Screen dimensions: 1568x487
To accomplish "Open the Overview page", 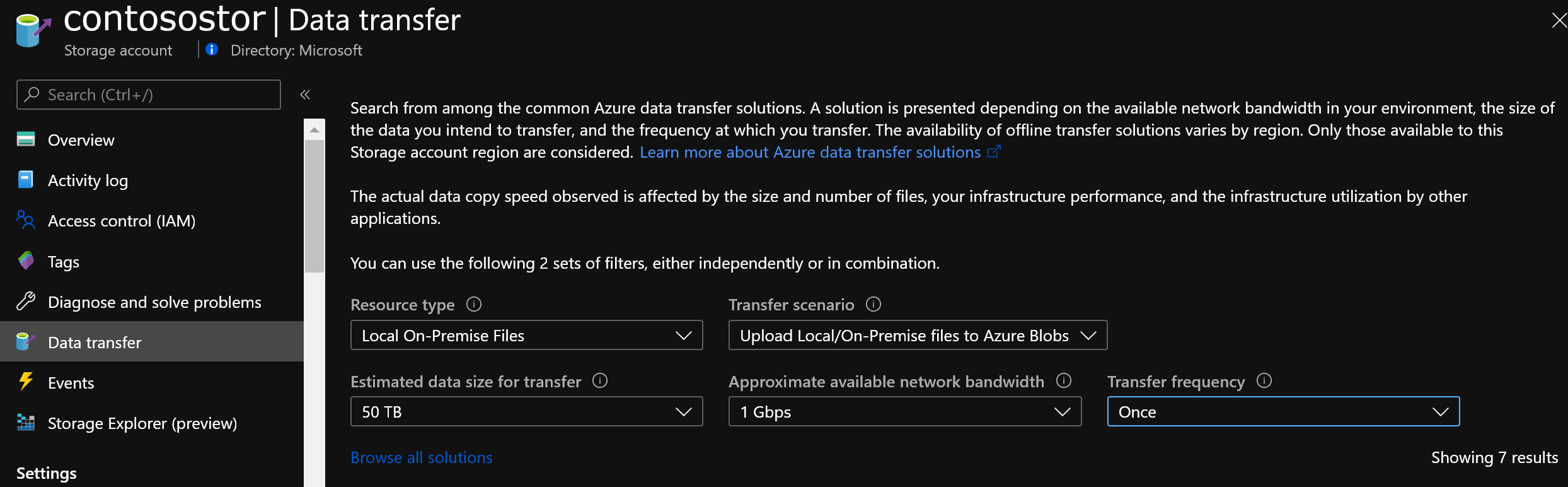I will click(x=81, y=139).
